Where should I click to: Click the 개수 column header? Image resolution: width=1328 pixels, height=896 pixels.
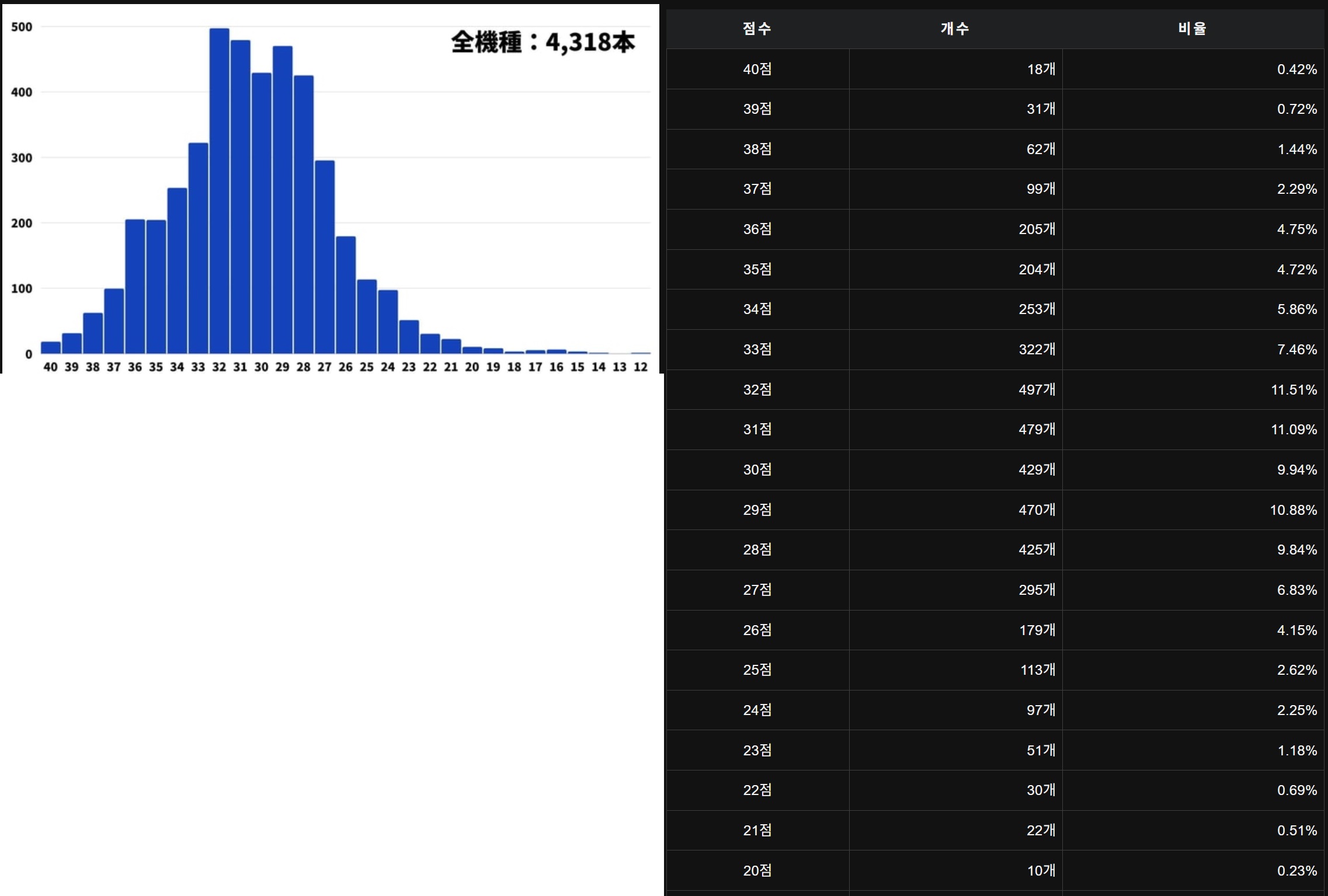click(955, 29)
